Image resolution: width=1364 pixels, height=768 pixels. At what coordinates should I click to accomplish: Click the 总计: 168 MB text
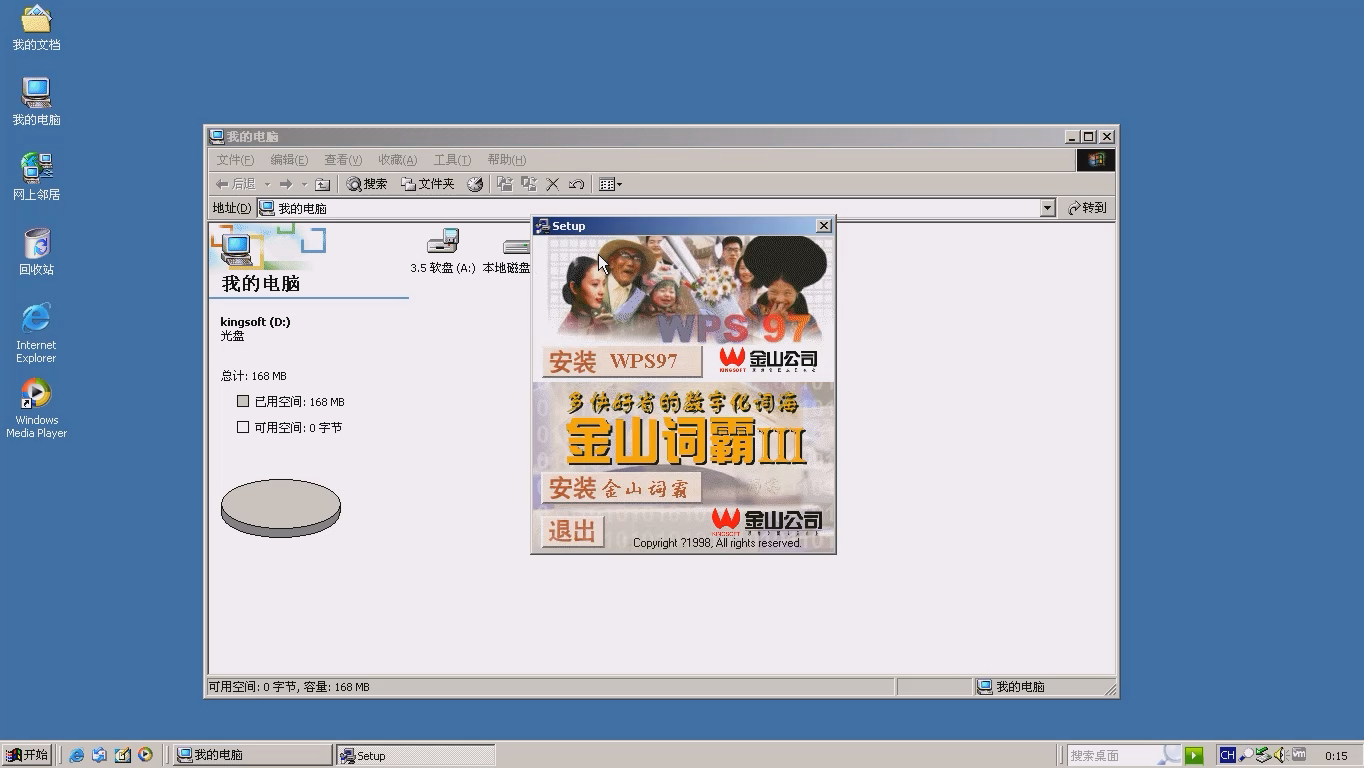[x=254, y=376]
